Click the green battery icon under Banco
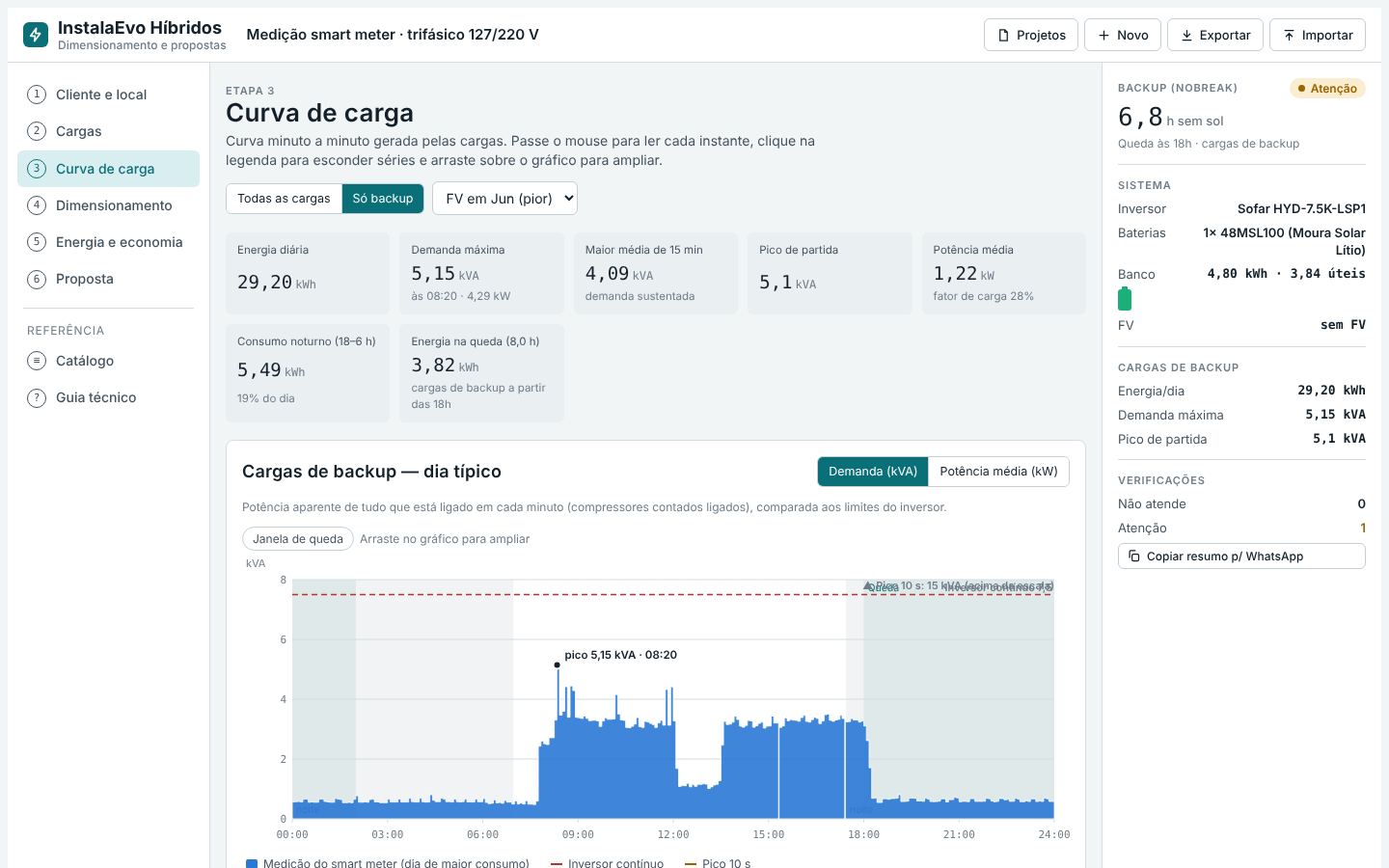 click(1125, 299)
